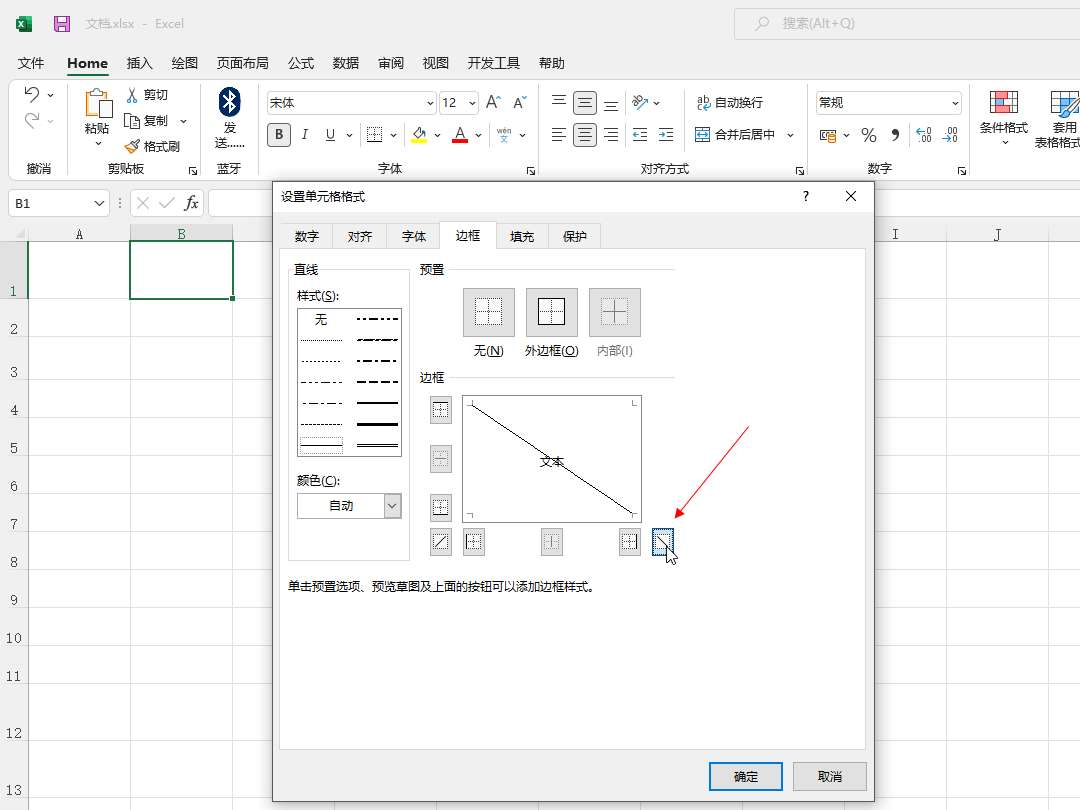Click the OK (确定) button
1080x810 pixels.
(746, 776)
